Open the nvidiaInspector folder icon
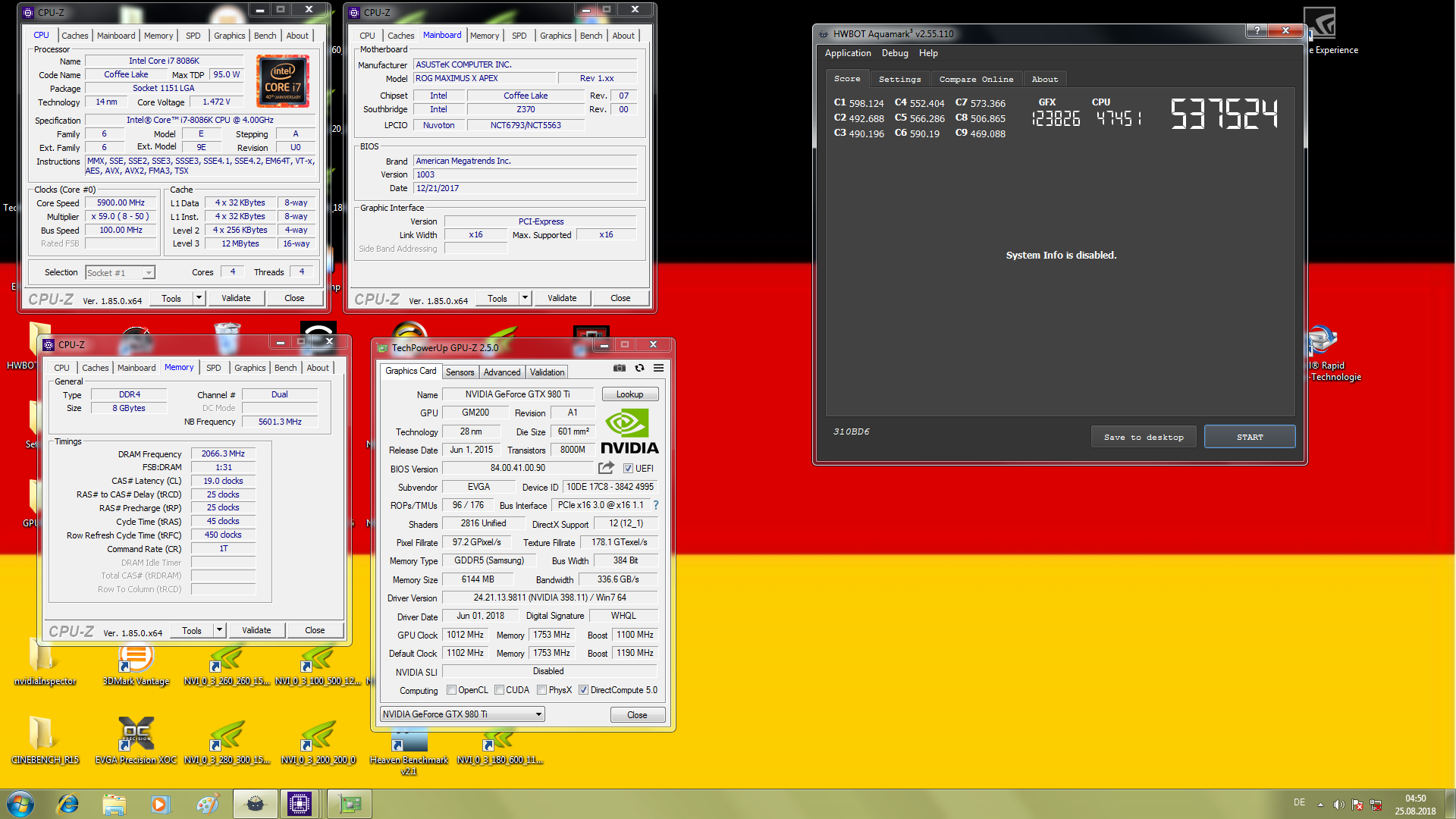Viewport: 1456px width, 819px height. tap(45, 664)
